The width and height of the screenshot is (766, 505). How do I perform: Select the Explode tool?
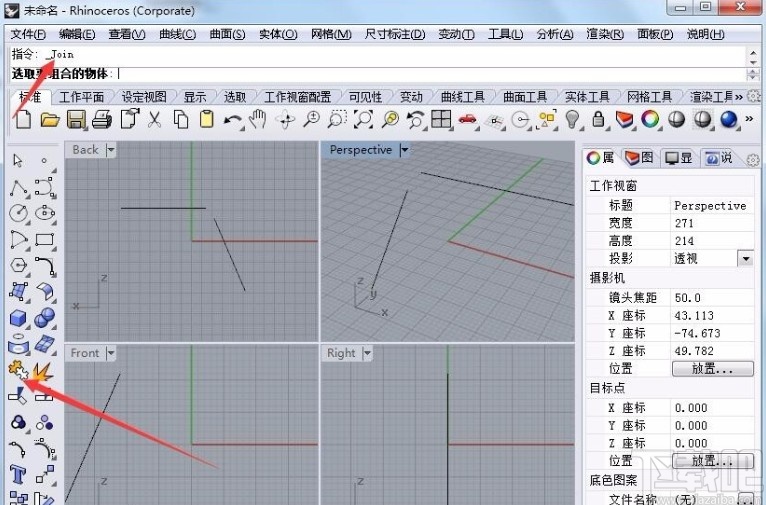pyautogui.click(x=43, y=371)
